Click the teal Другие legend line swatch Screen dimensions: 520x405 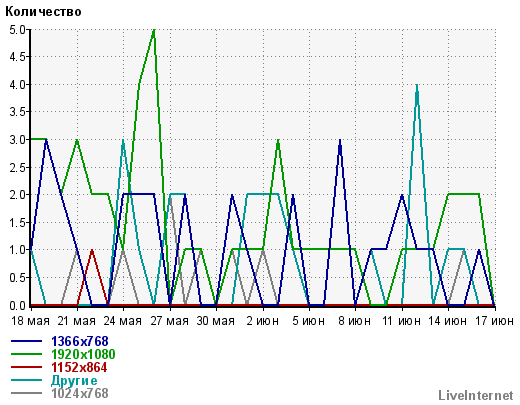coord(27,380)
